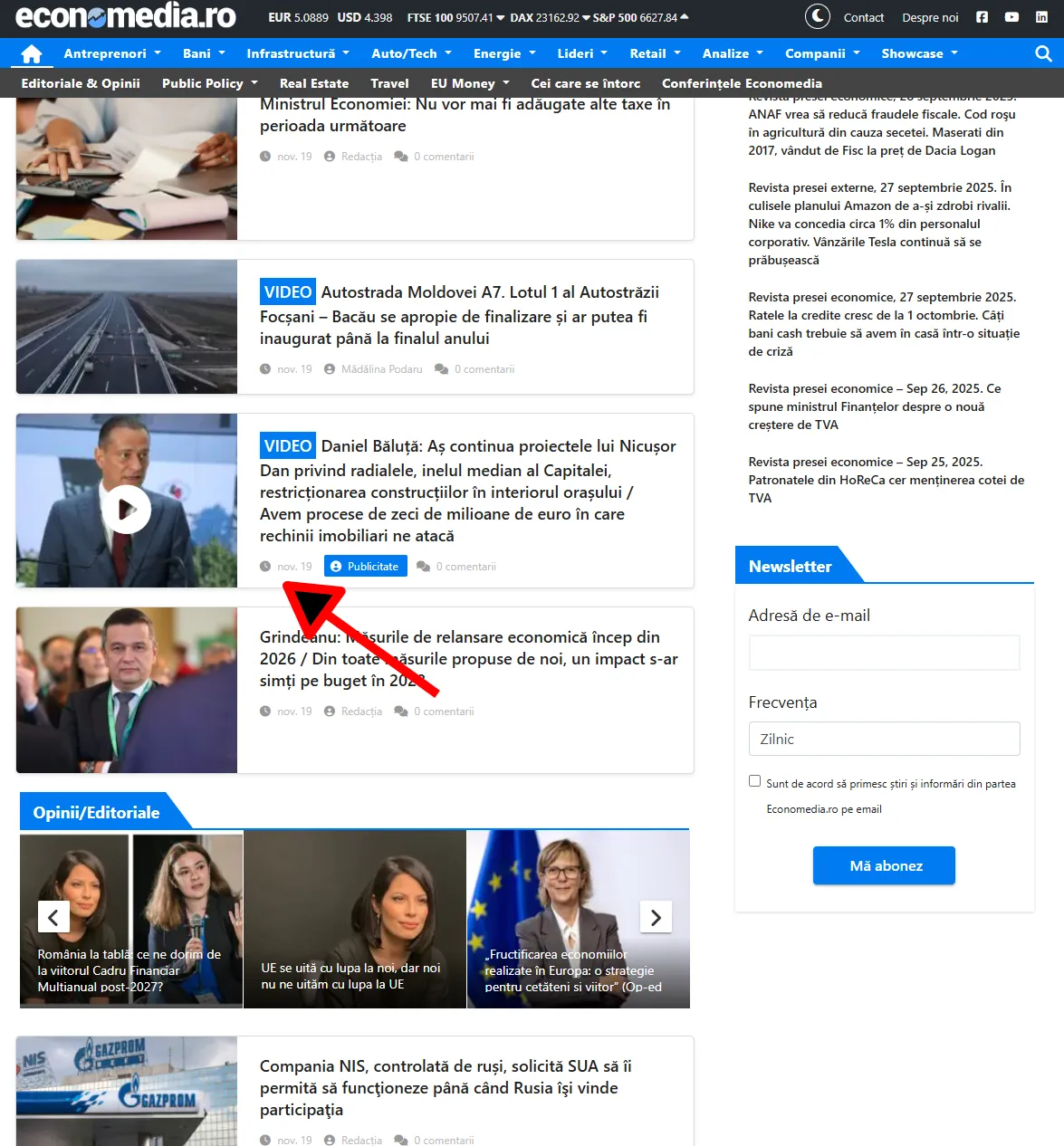Open the Contact link in header
The height and width of the screenshot is (1146, 1064).
coord(863,17)
